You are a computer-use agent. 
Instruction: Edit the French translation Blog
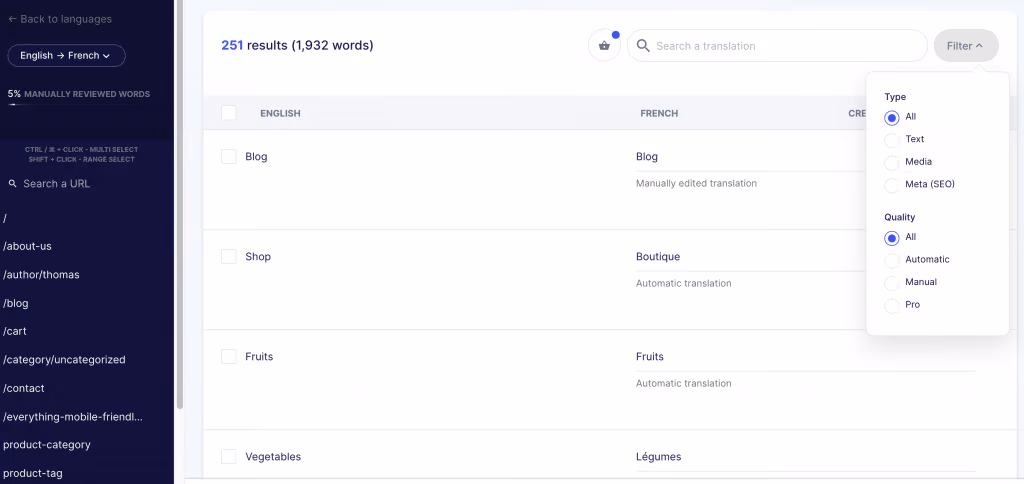pos(647,157)
